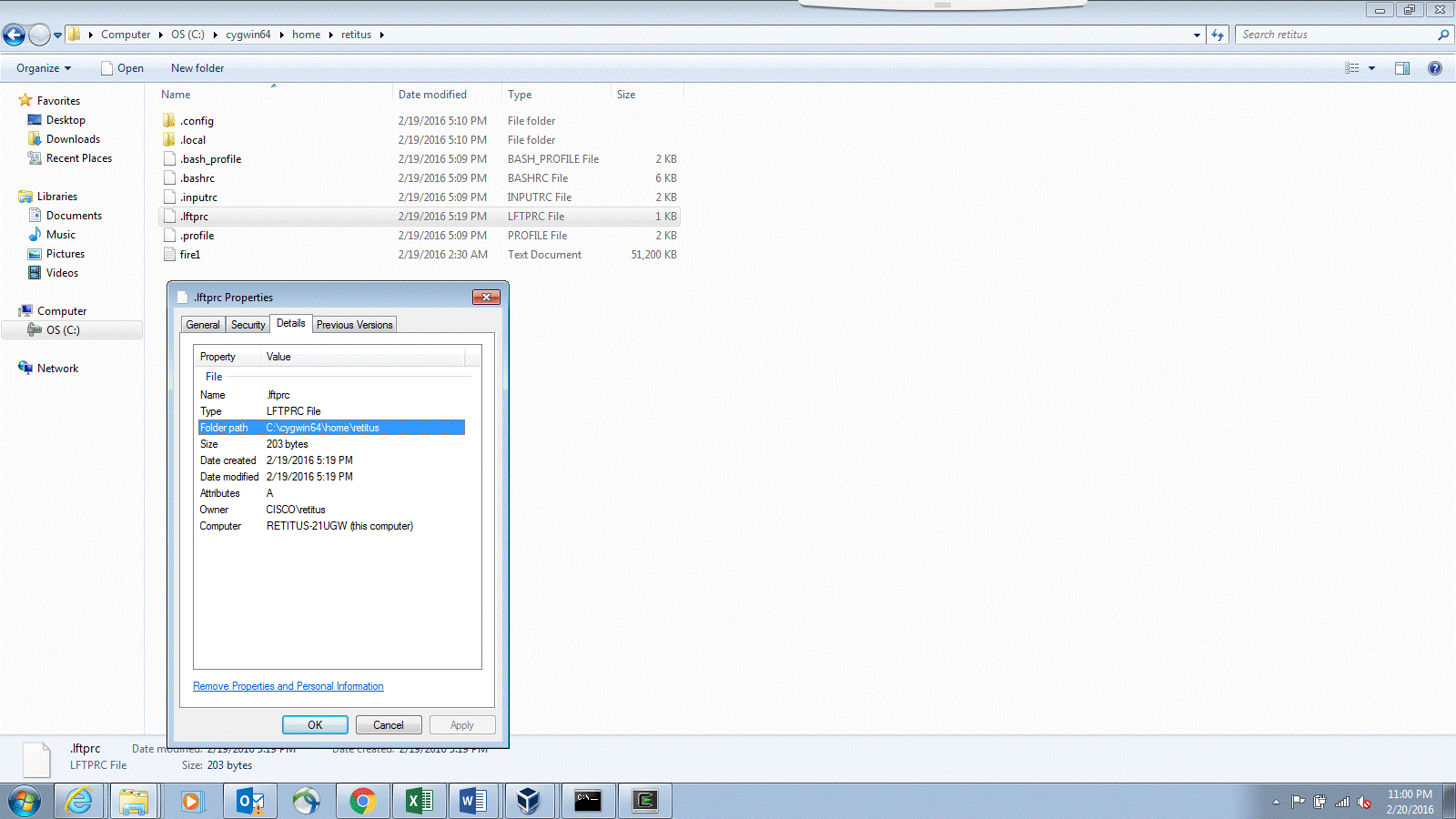Launch Internet Explorer from taskbar
The image size is (1456, 819).
tap(79, 801)
